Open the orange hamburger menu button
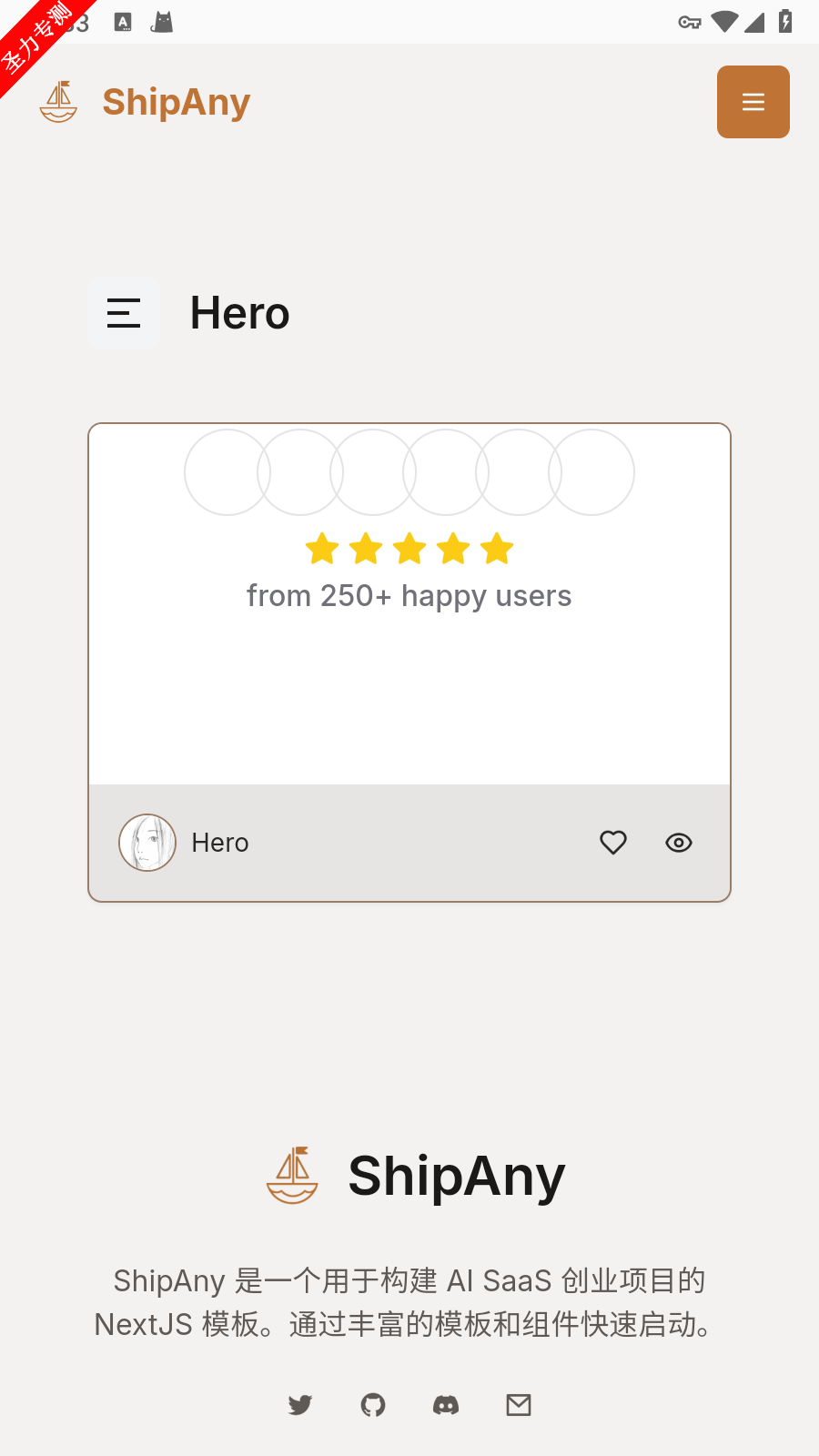This screenshot has width=819, height=1456. pyautogui.click(x=753, y=102)
